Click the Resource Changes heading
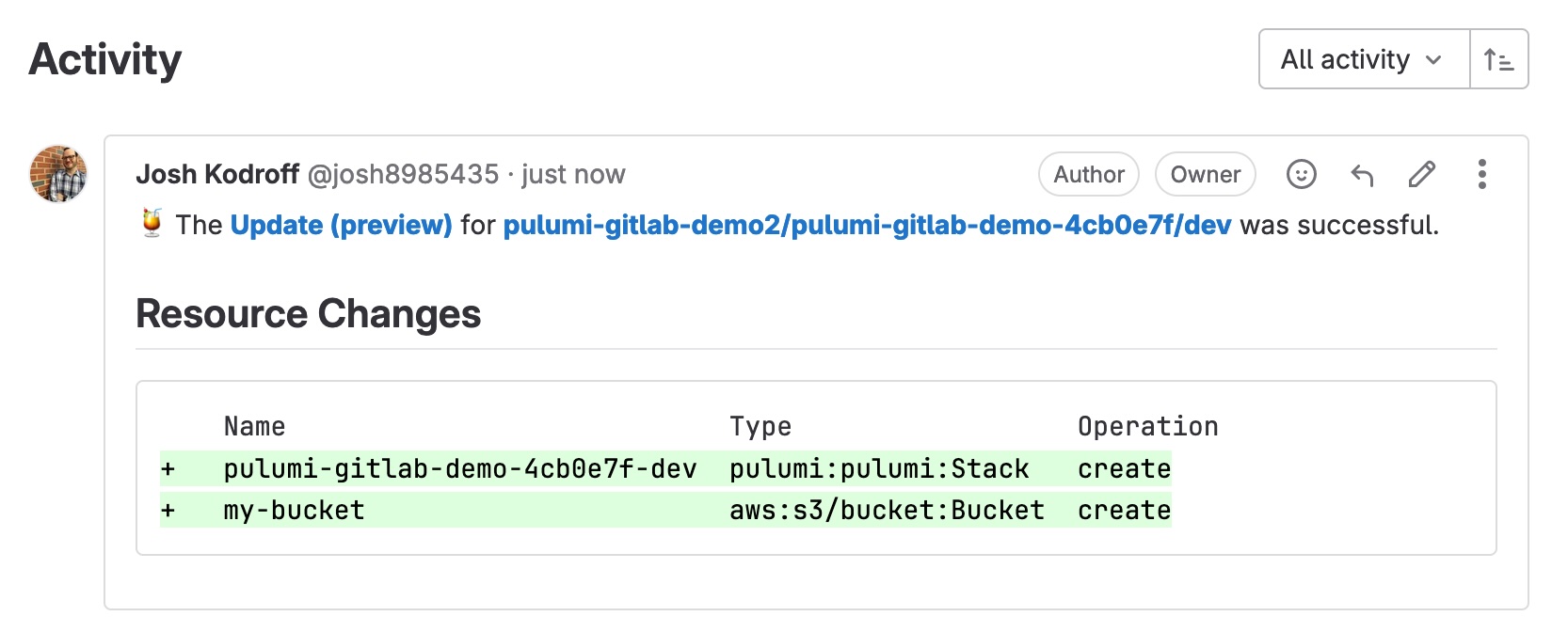Screen dimensions: 1568x632 tap(309, 314)
